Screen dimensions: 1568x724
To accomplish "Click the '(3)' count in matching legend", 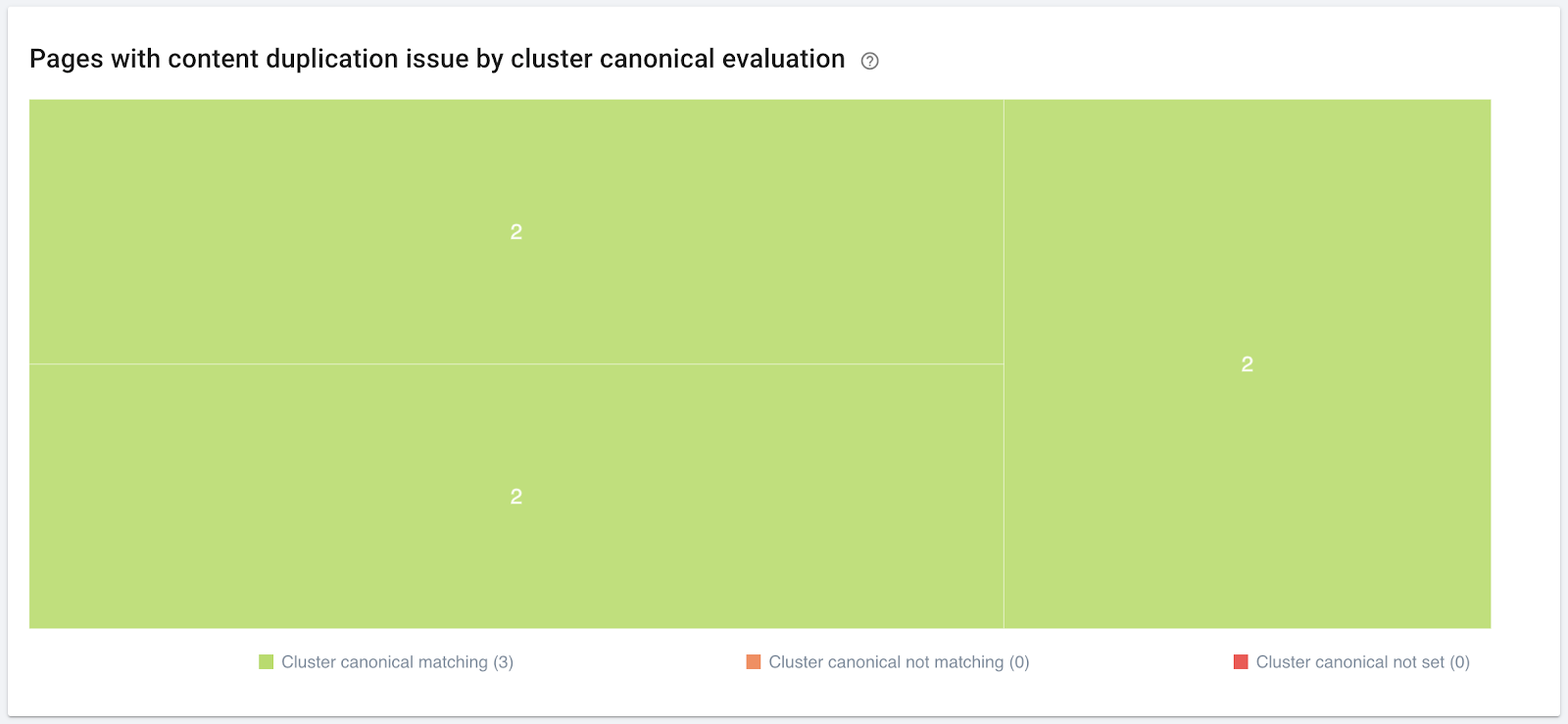I will click(x=503, y=662).
